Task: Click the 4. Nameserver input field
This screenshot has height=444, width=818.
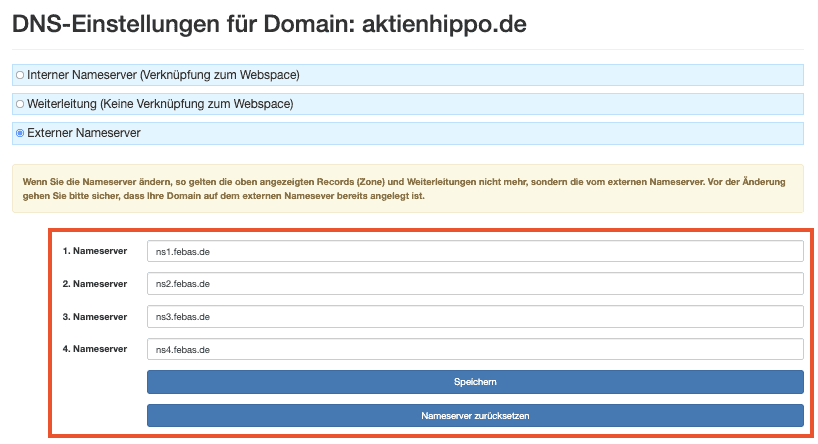Action: tap(475, 349)
